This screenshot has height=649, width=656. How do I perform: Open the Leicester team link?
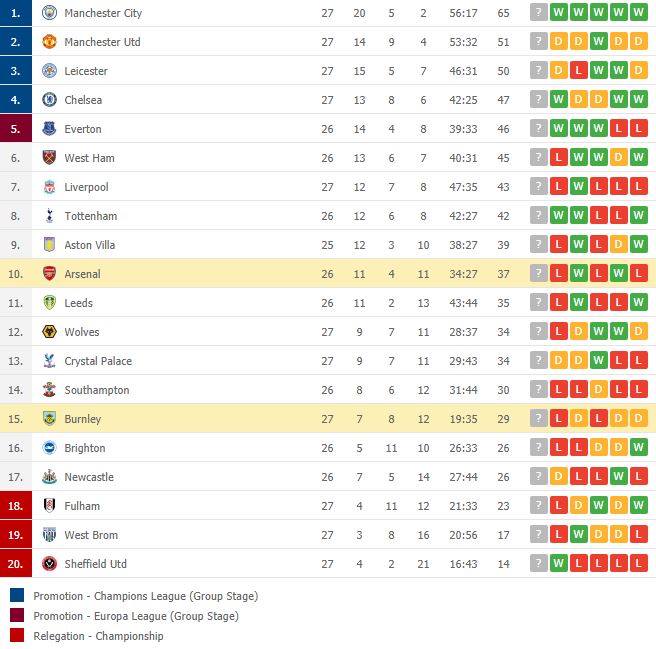[x=86, y=71]
